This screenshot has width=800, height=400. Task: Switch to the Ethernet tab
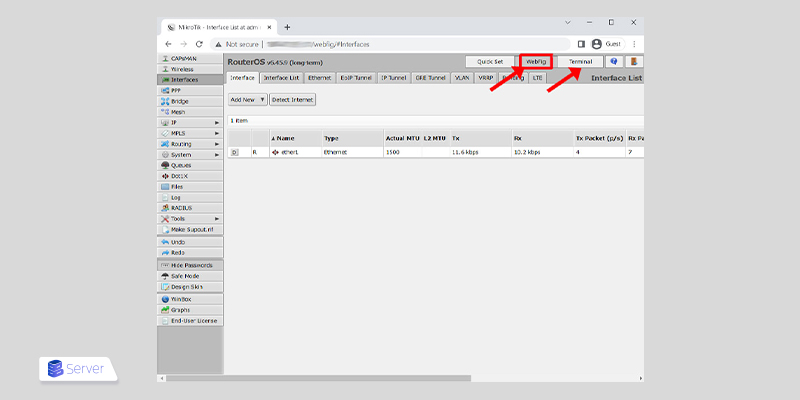coord(320,78)
